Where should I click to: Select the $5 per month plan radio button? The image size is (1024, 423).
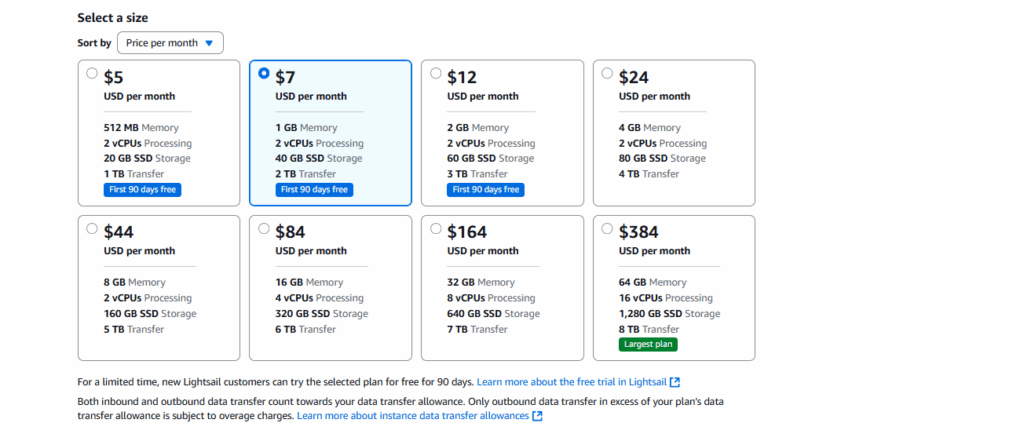[92, 73]
